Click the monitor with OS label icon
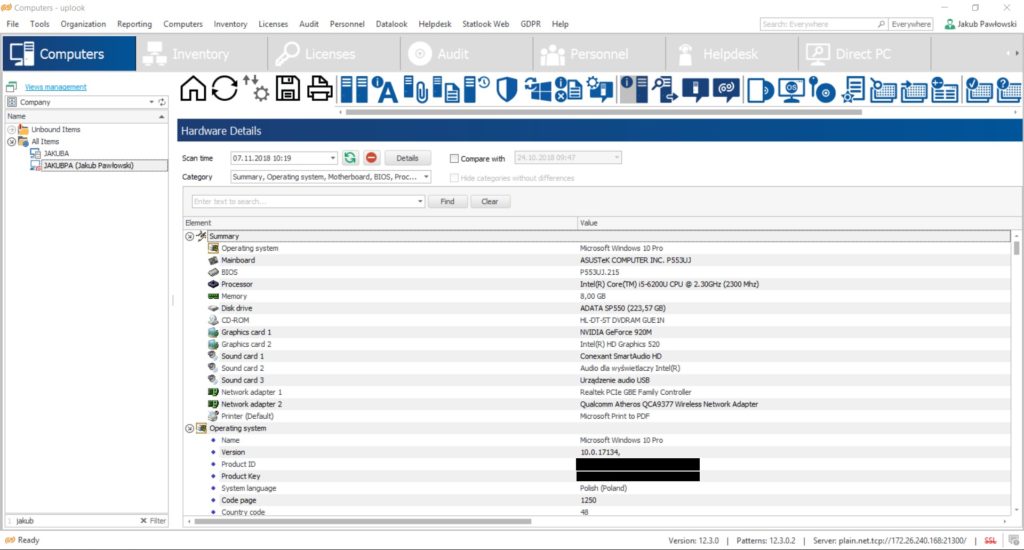Image resolution: width=1024 pixels, height=550 pixels. (791, 90)
